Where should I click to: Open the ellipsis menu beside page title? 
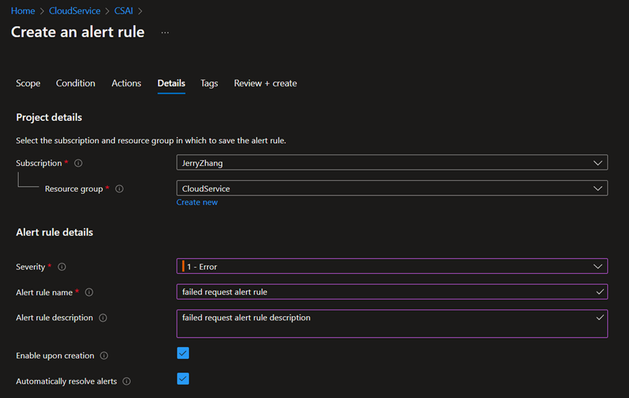(165, 32)
